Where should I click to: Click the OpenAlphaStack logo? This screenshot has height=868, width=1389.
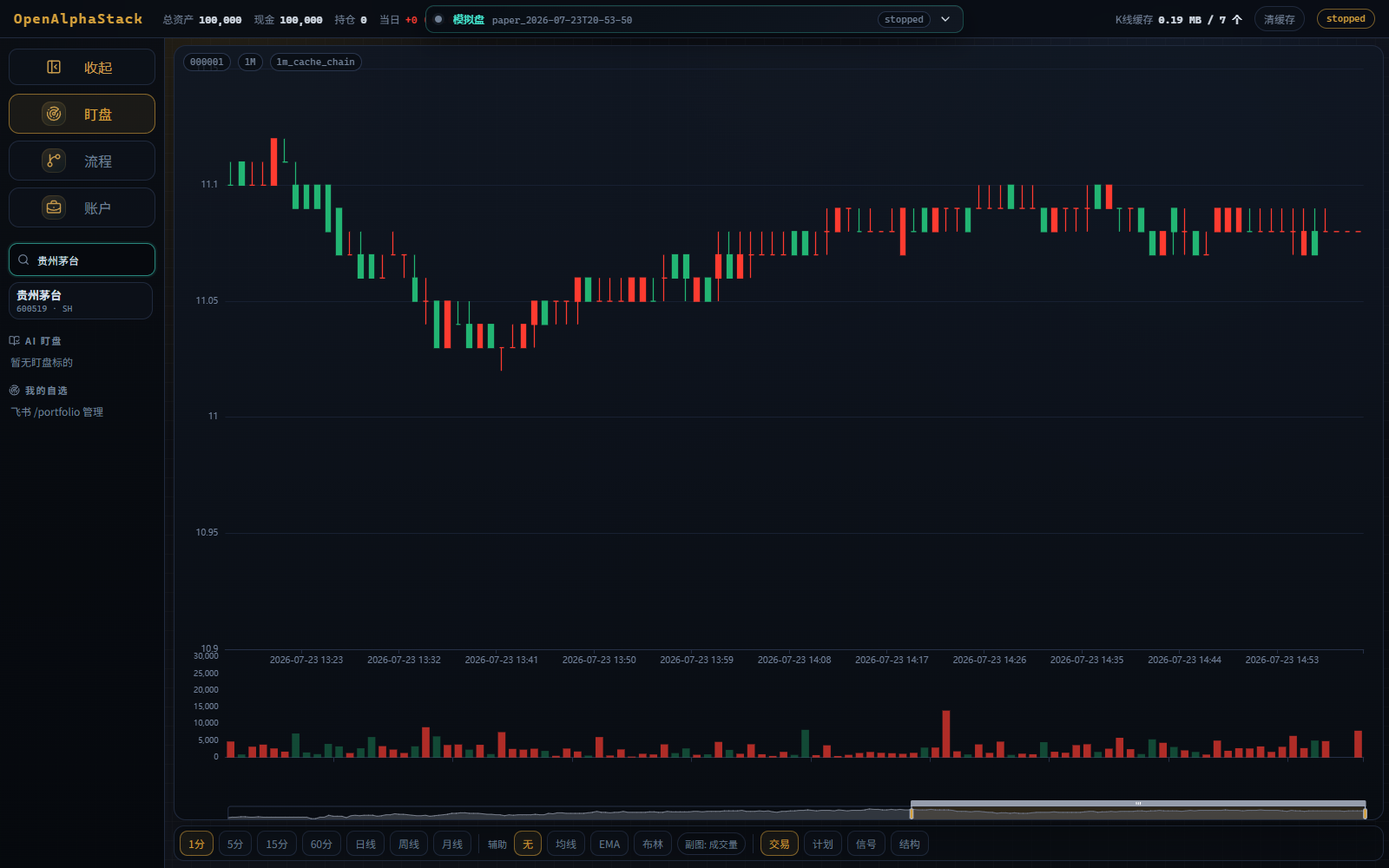[x=78, y=18]
